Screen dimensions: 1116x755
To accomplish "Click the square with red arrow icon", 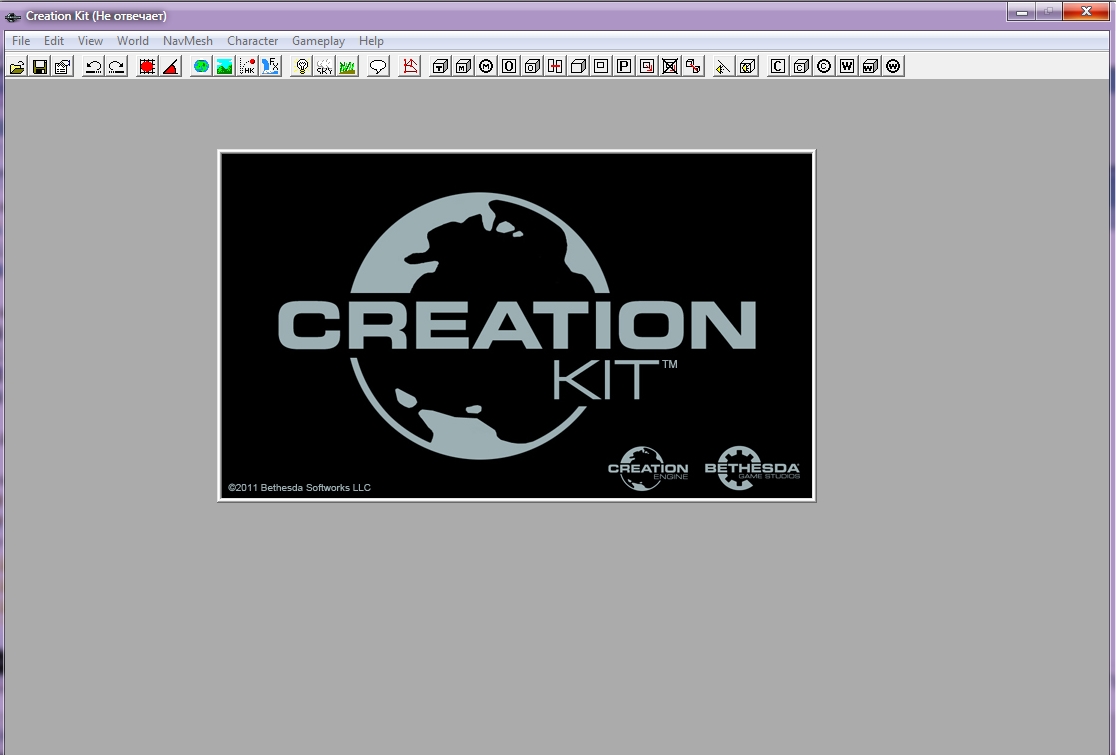I will point(646,67).
